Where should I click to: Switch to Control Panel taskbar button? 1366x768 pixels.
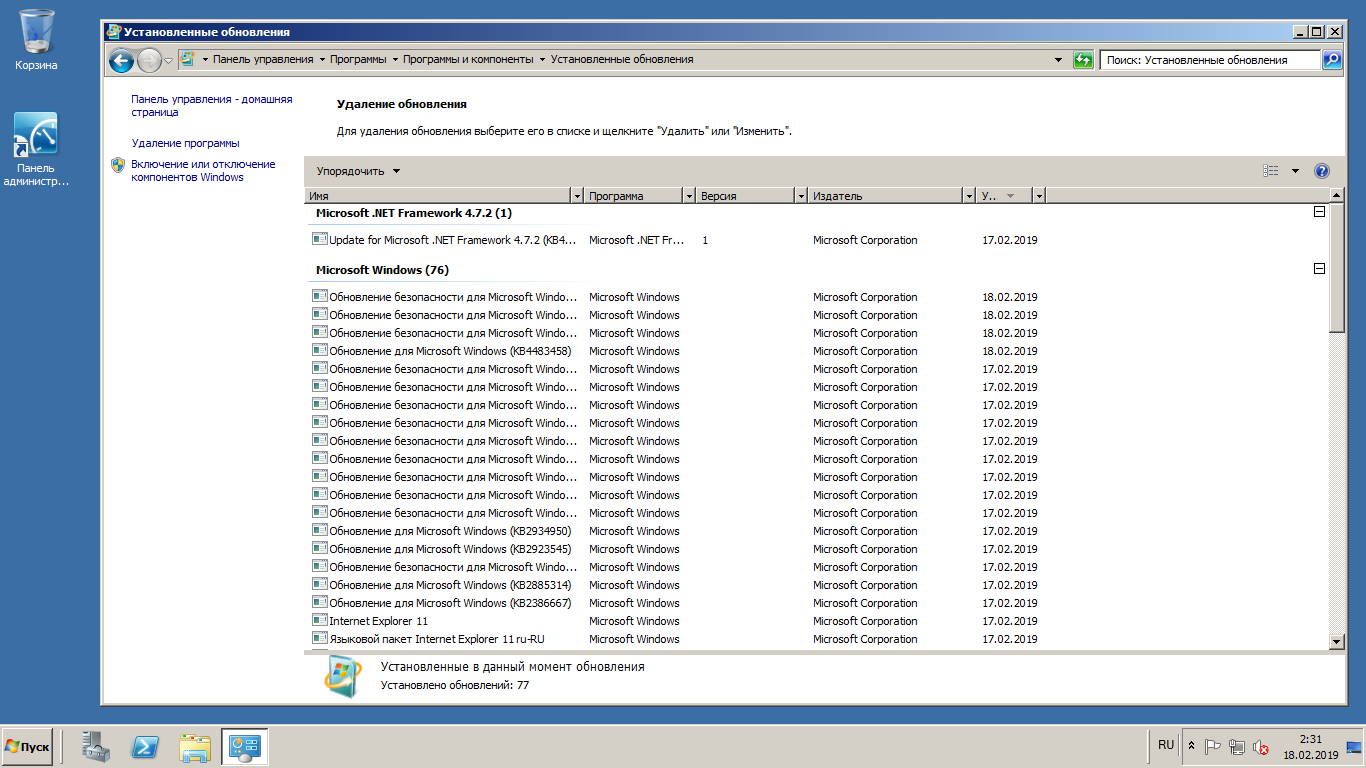244,746
